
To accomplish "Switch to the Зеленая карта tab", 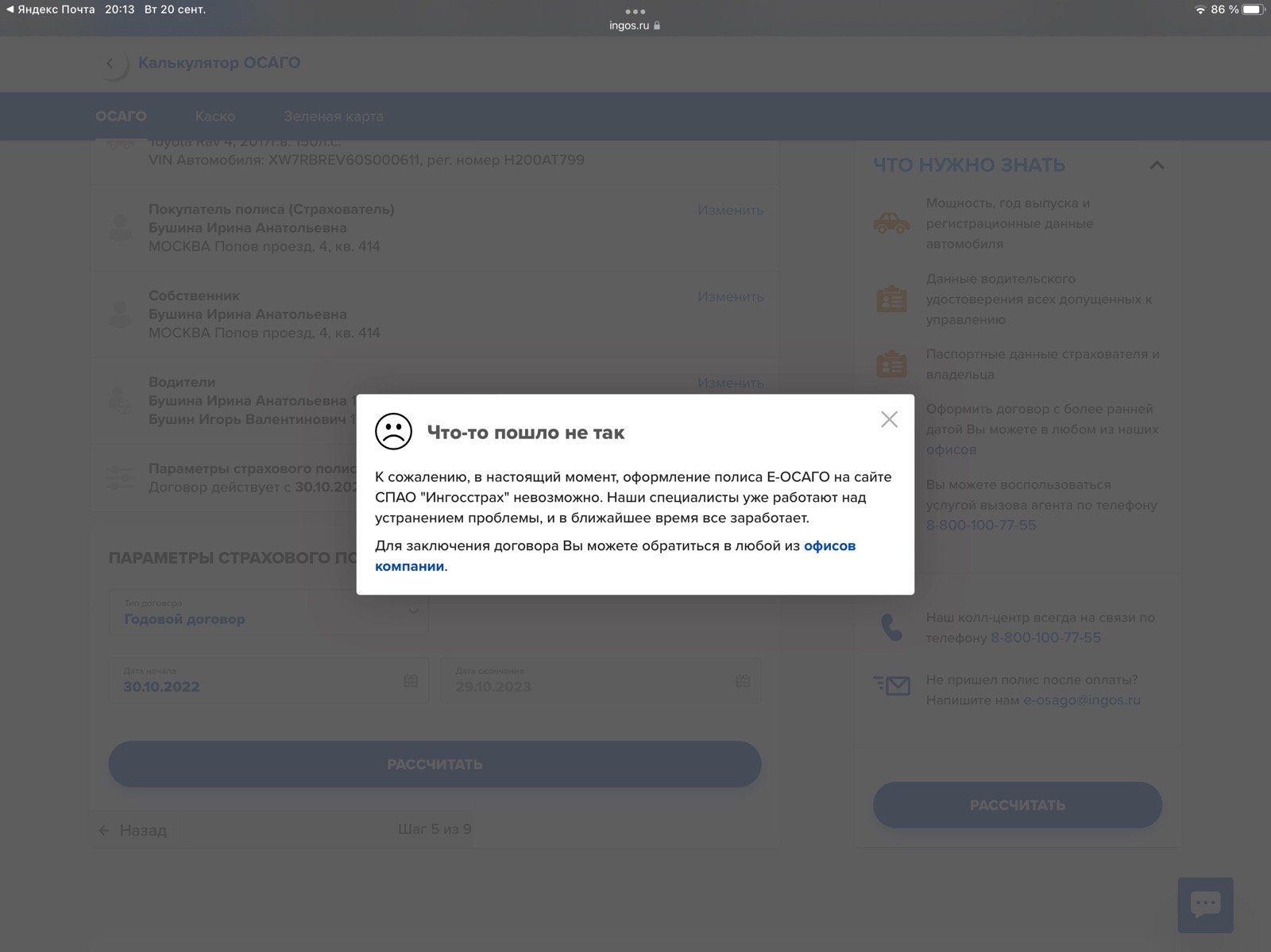I will pos(334,116).
